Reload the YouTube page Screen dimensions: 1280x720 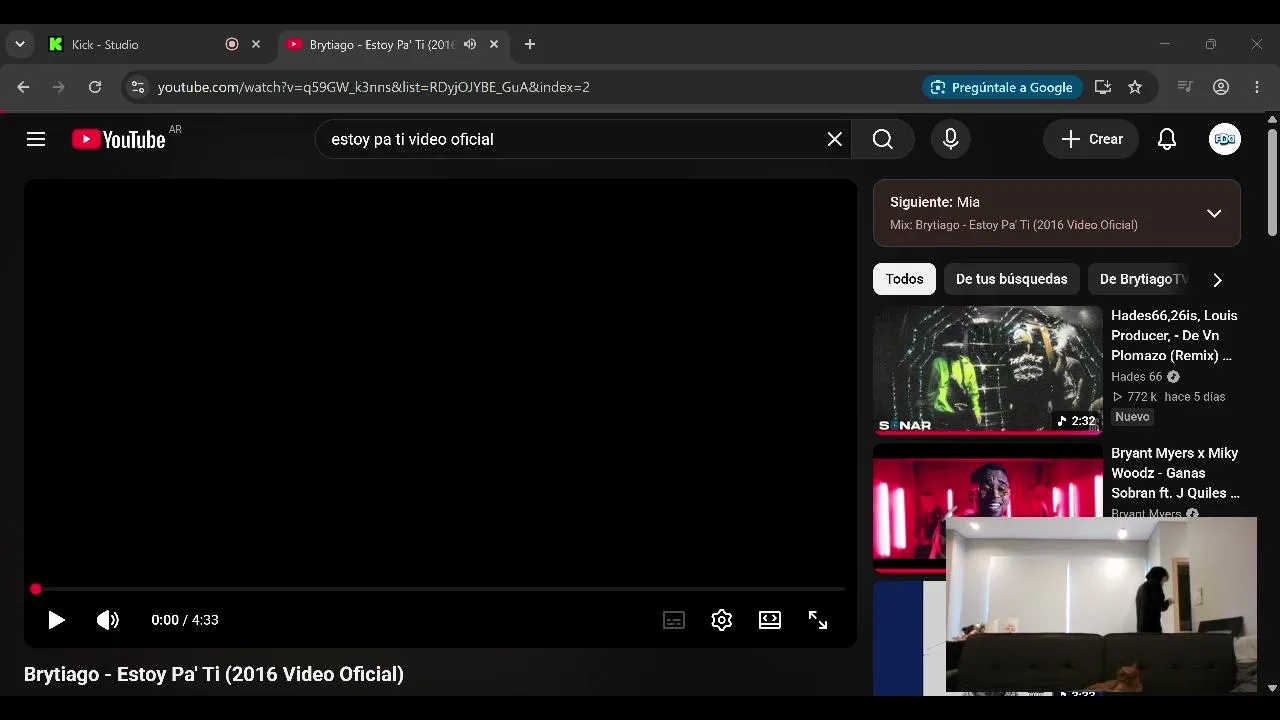95,87
